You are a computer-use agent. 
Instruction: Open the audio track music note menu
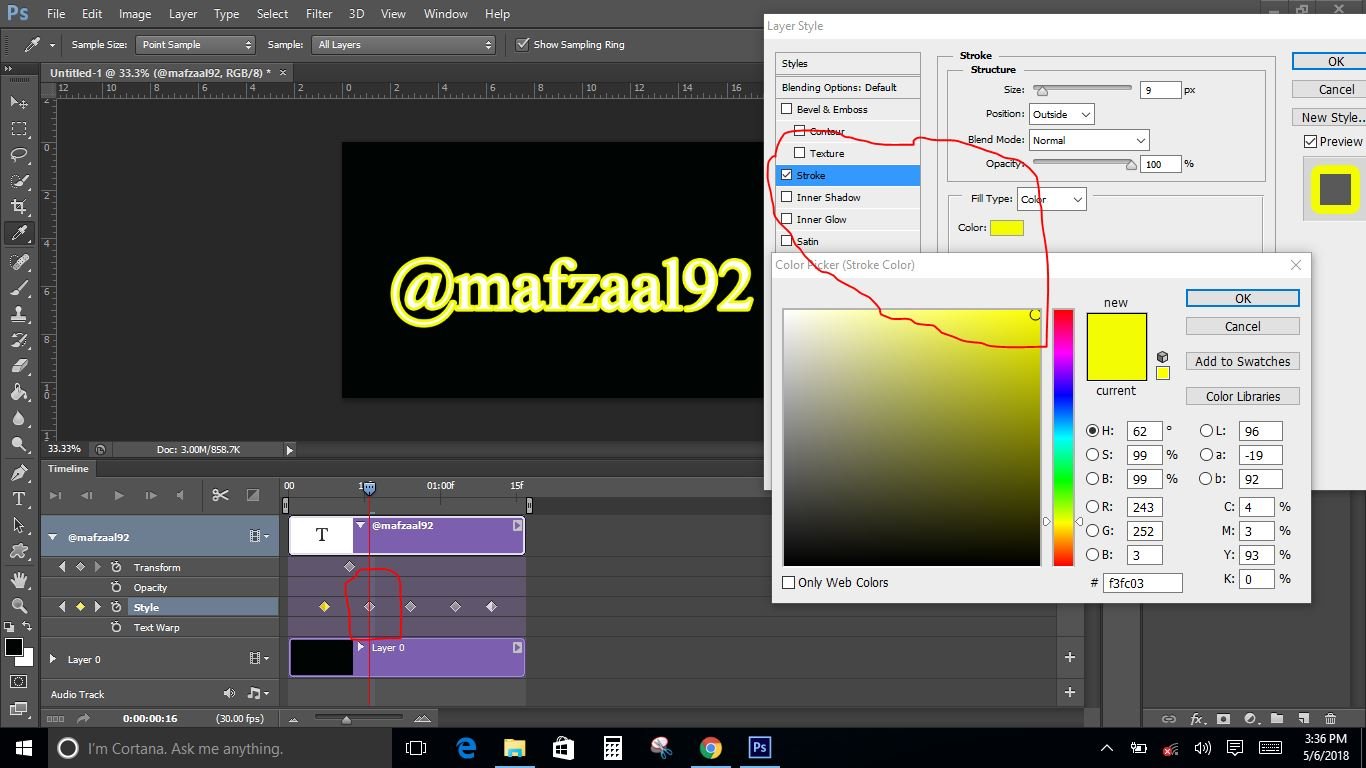[x=256, y=693]
